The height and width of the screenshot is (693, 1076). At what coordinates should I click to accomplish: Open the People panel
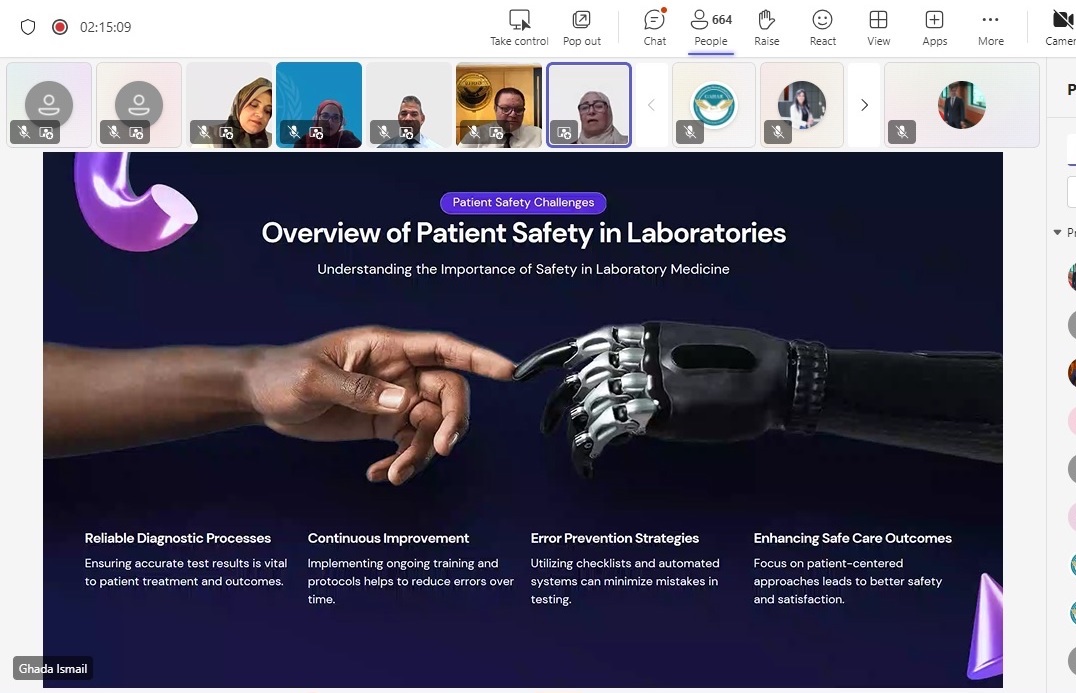point(710,27)
